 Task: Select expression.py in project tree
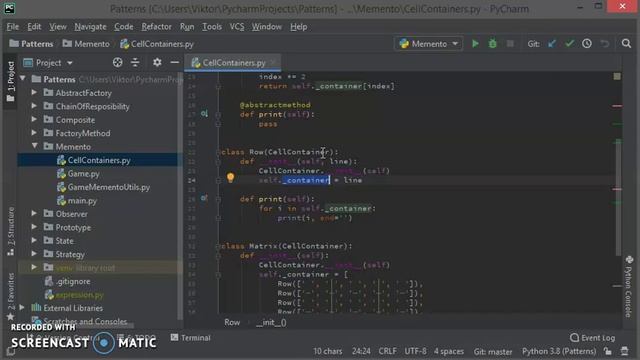tap(79, 295)
